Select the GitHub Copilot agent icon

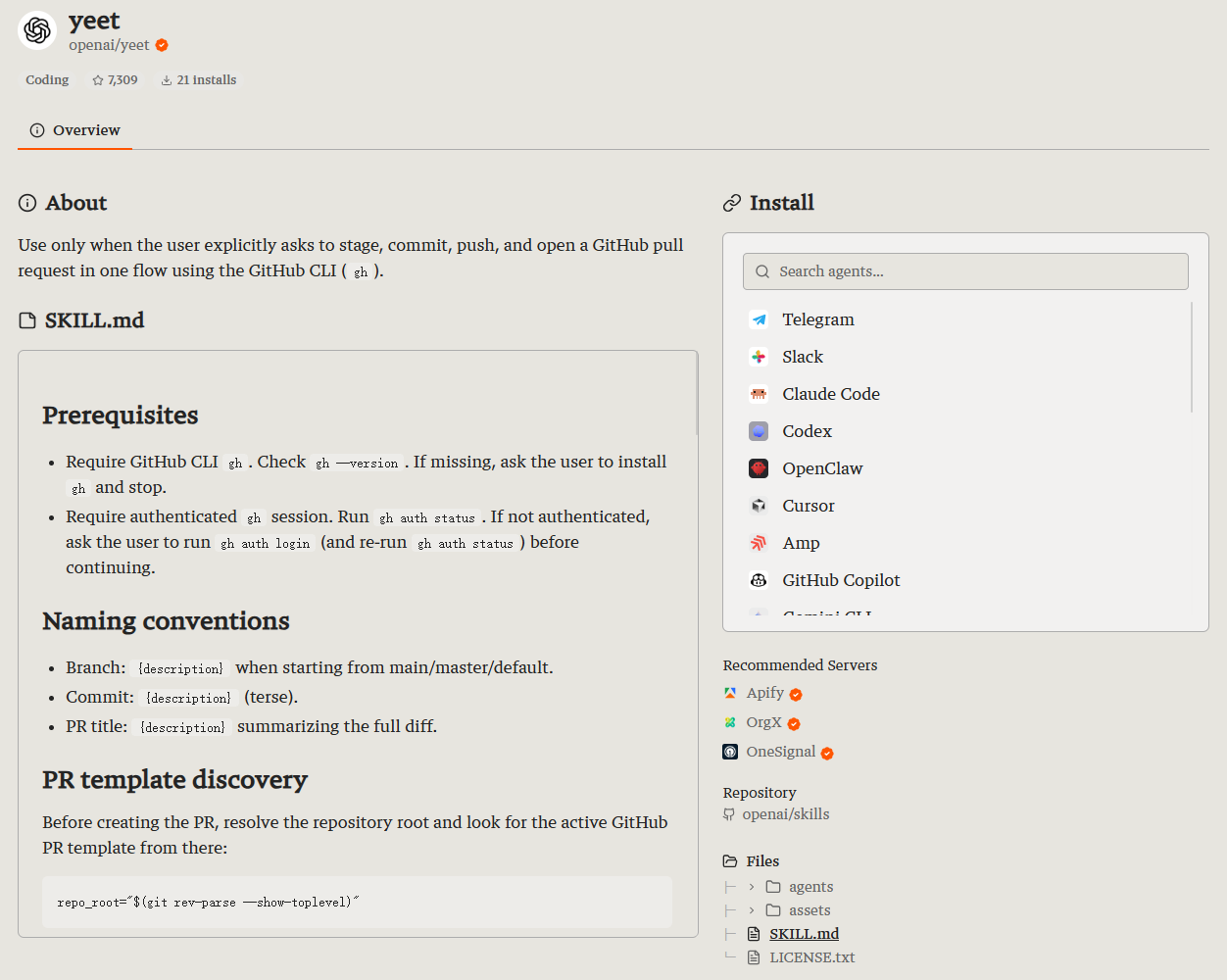(759, 580)
